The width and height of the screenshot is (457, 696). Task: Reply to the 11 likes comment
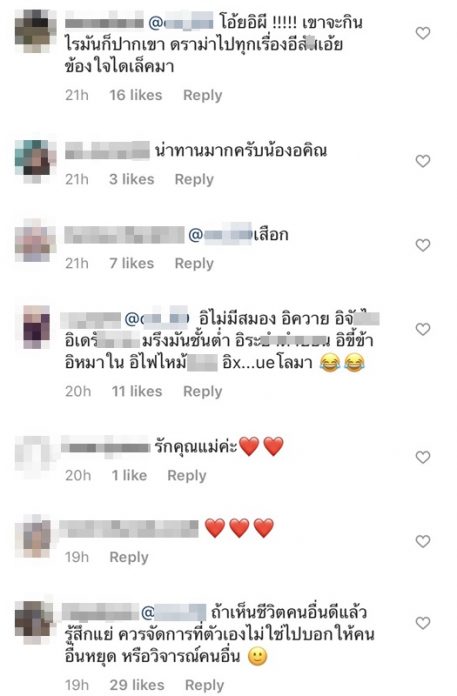[202, 392]
